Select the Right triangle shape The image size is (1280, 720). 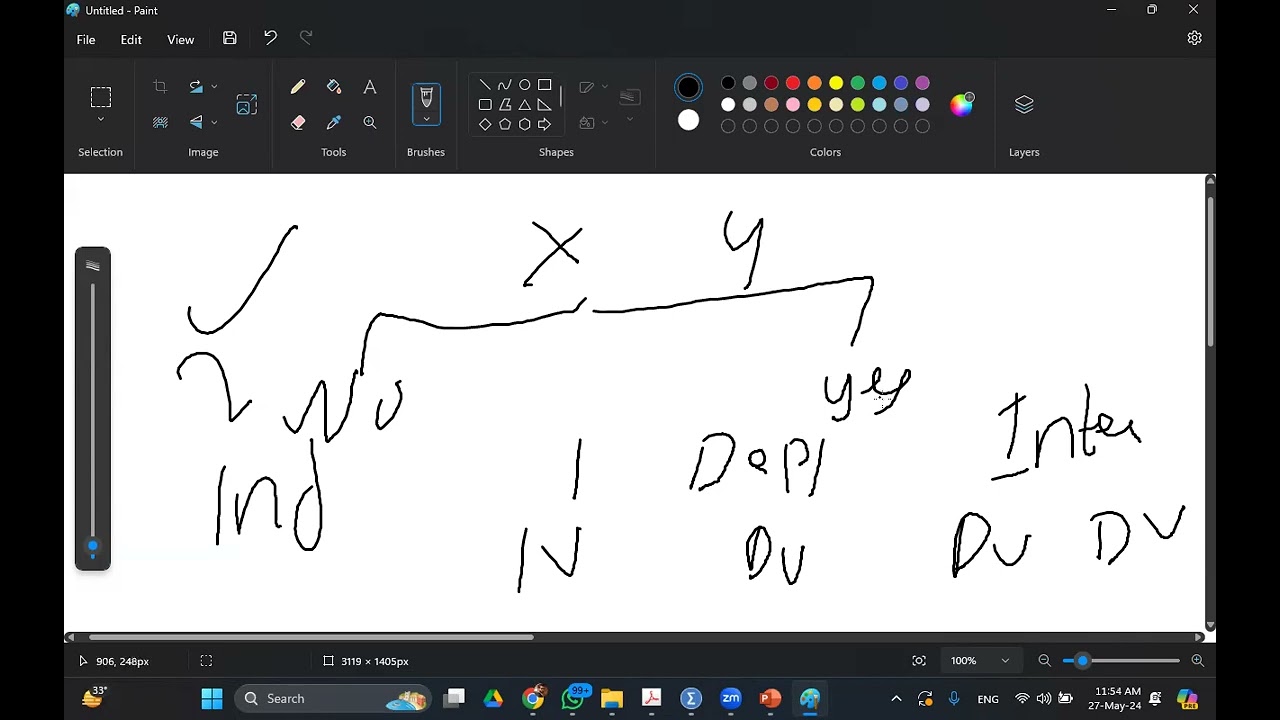[545, 105]
